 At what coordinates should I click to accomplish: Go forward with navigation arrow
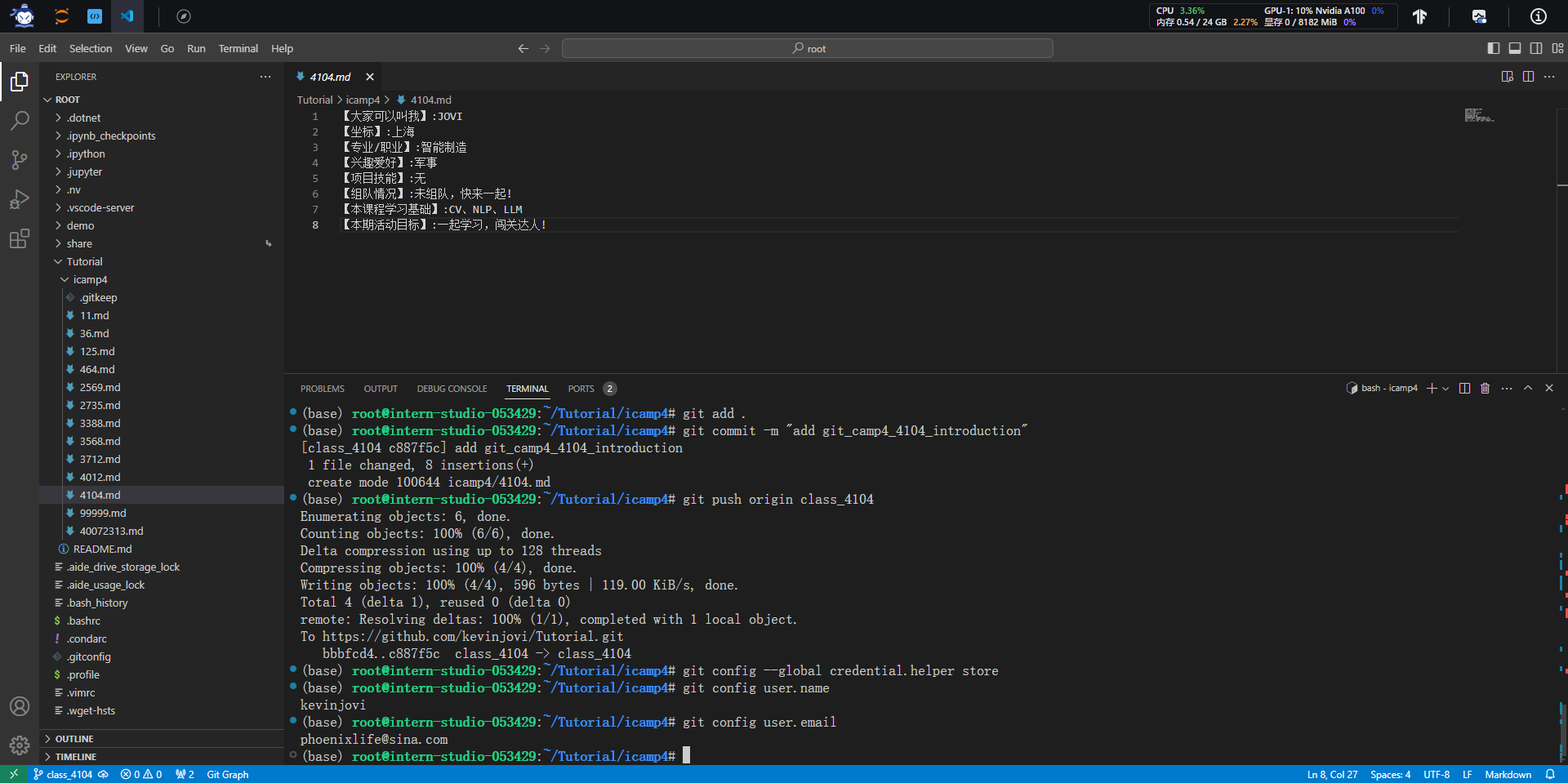coord(545,49)
